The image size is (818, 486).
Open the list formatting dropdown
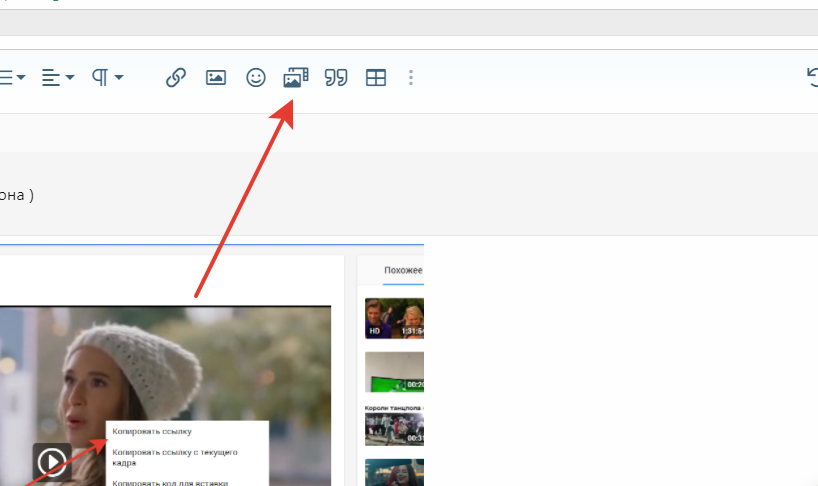(11, 78)
